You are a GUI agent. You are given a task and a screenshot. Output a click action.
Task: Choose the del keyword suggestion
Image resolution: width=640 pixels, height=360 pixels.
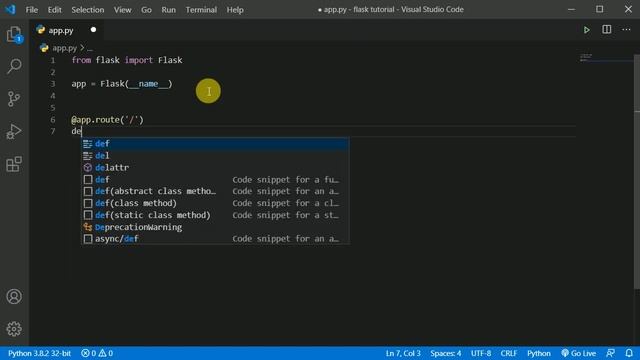click(215, 156)
